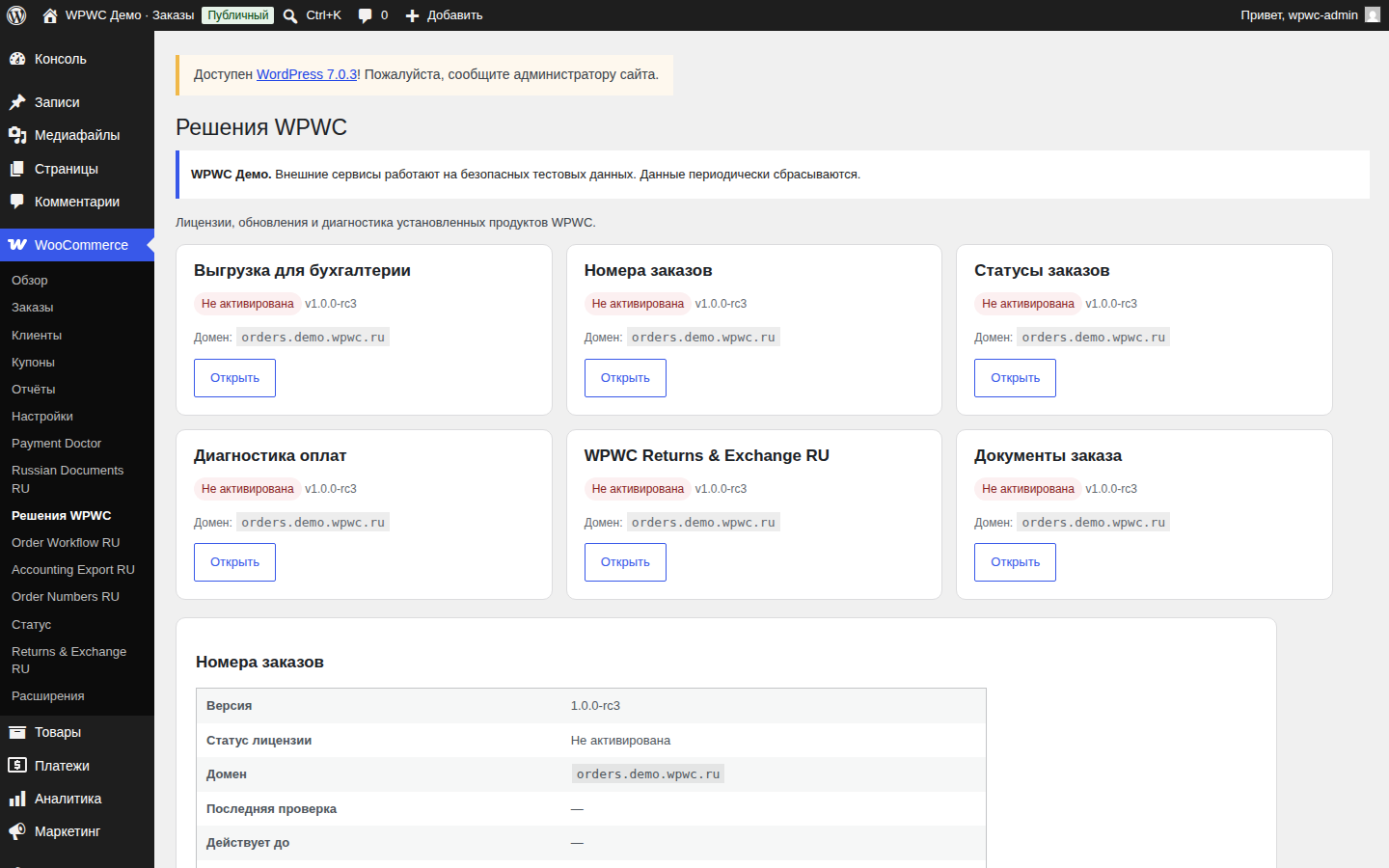This screenshot has height=868, width=1389.
Task: Click the Публичный site visibility badge
Action: pyautogui.click(x=237, y=15)
